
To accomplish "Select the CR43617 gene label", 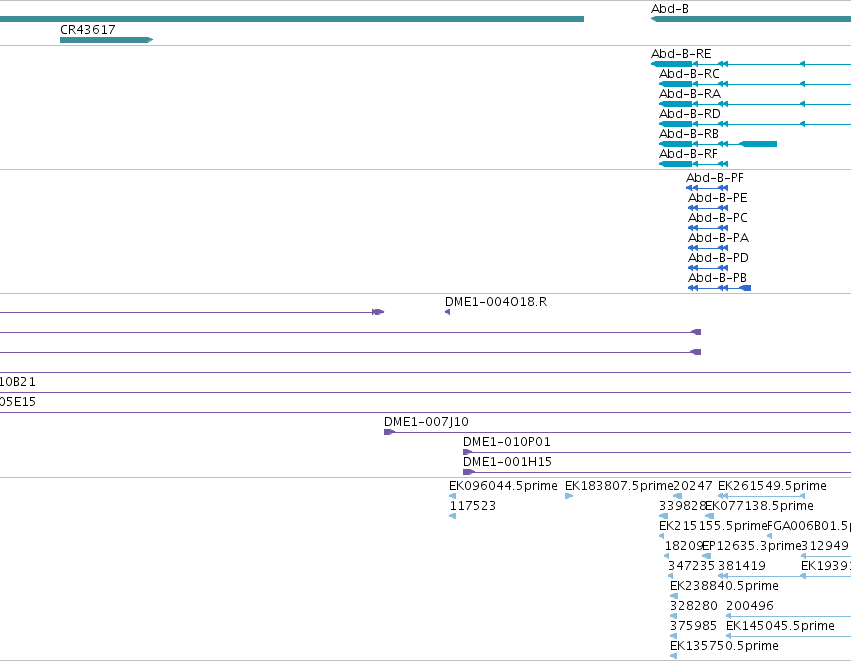I will pyautogui.click(x=87, y=29).
